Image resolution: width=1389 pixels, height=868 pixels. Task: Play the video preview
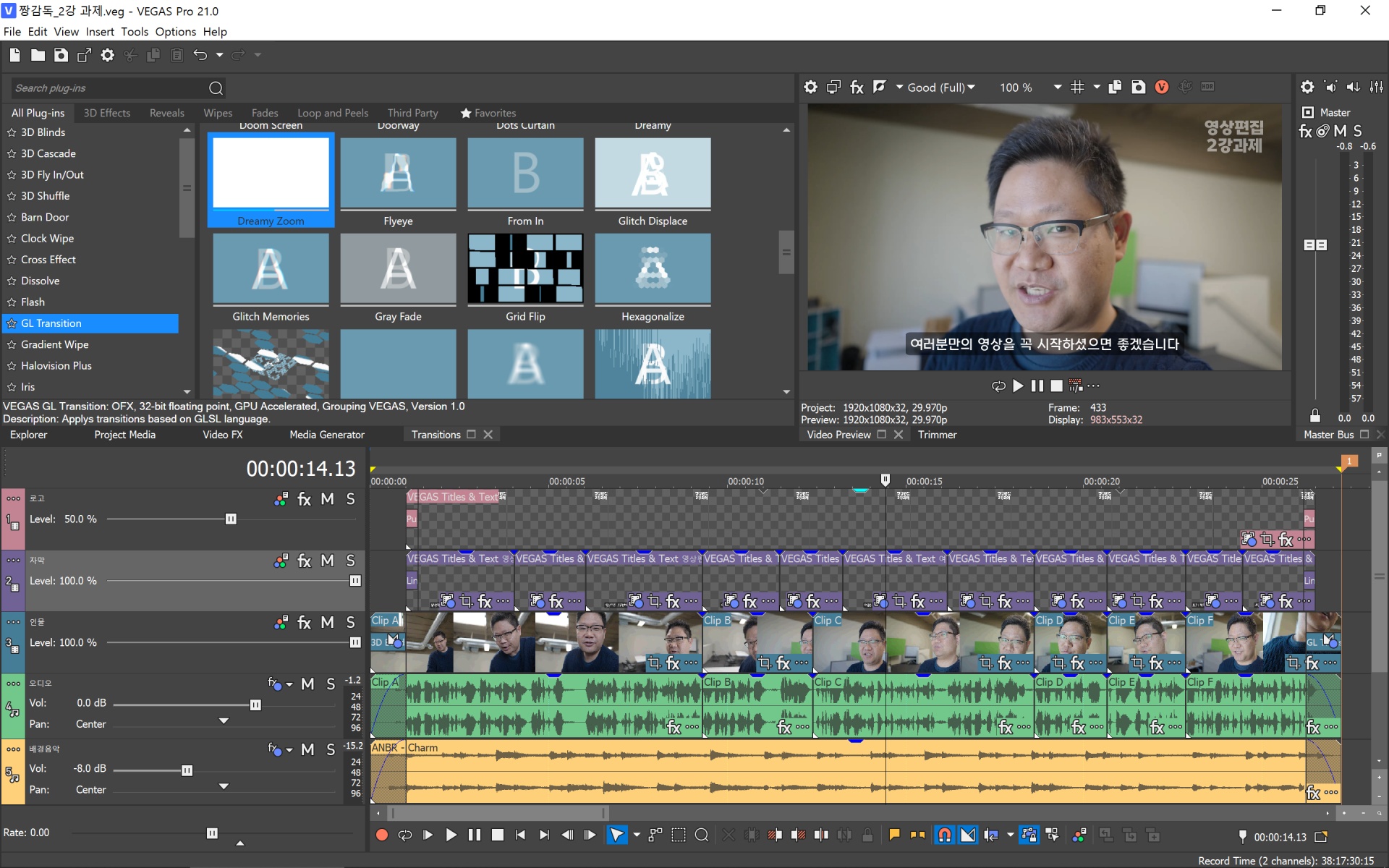pos(1018,386)
